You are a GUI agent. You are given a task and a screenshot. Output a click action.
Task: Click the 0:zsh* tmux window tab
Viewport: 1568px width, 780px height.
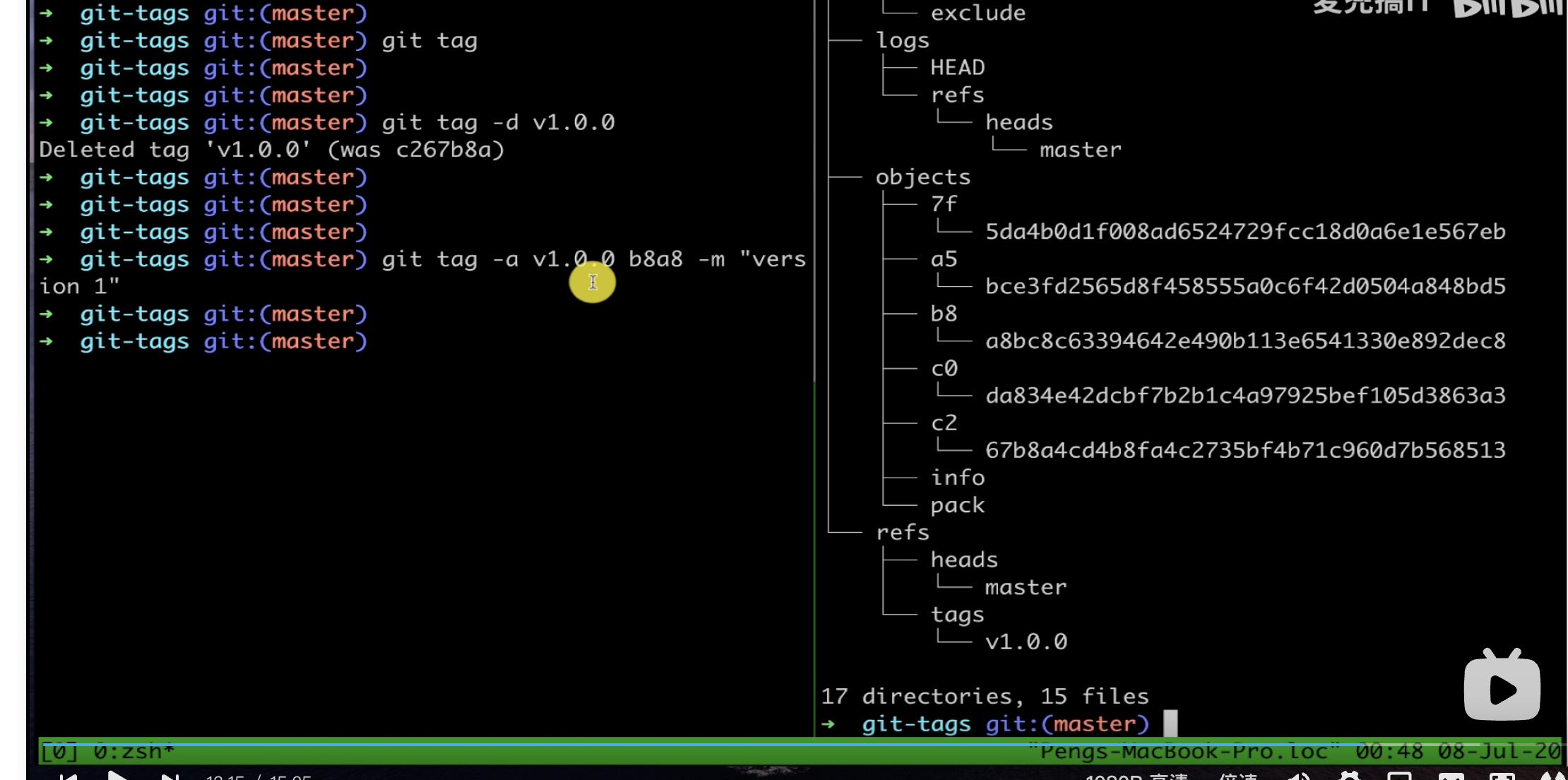(133, 752)
